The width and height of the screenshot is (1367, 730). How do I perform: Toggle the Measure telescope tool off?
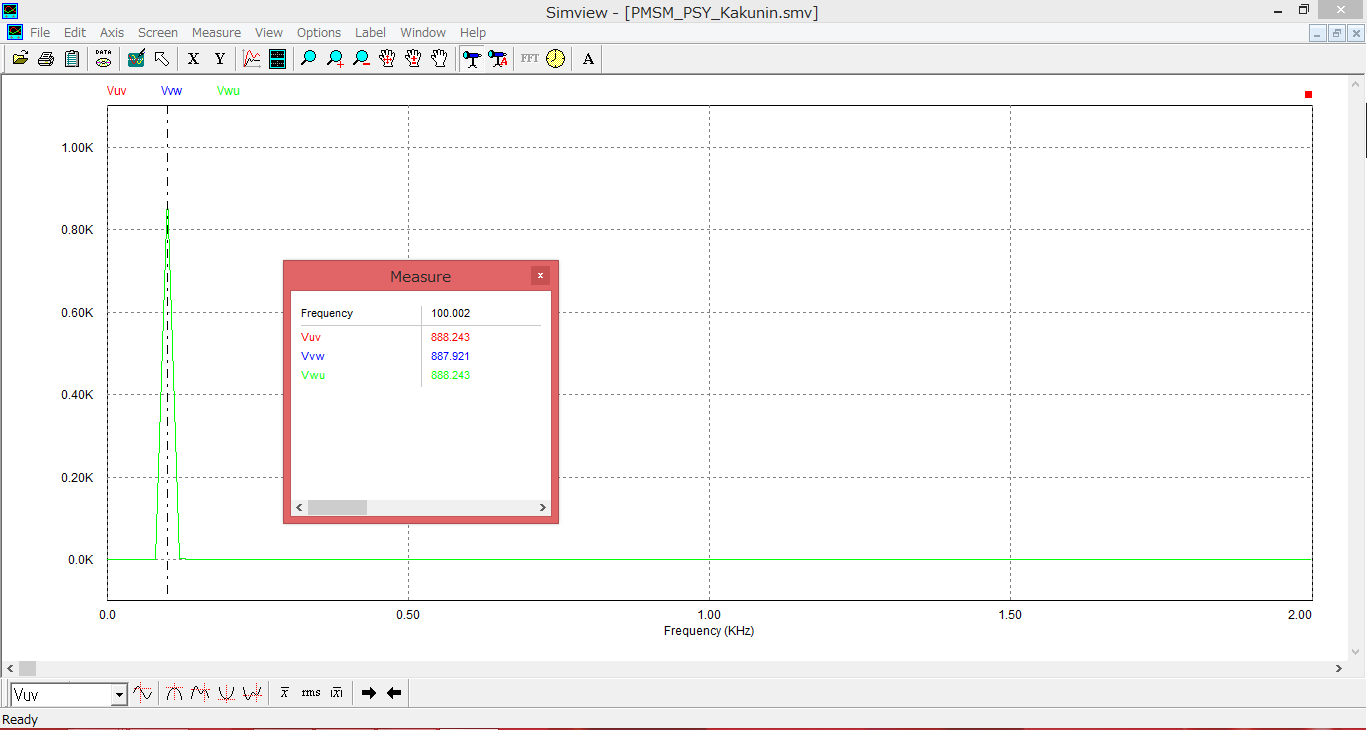[472, 59]
